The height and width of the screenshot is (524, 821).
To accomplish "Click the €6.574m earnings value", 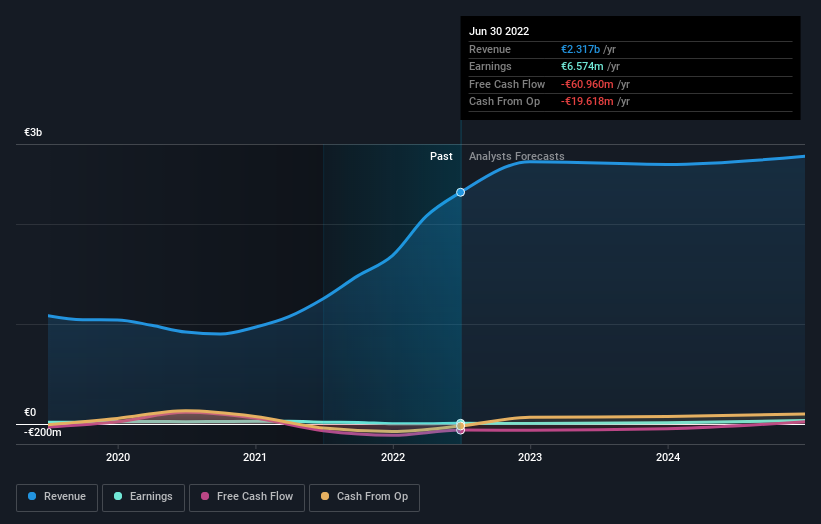I will point(582,66).
